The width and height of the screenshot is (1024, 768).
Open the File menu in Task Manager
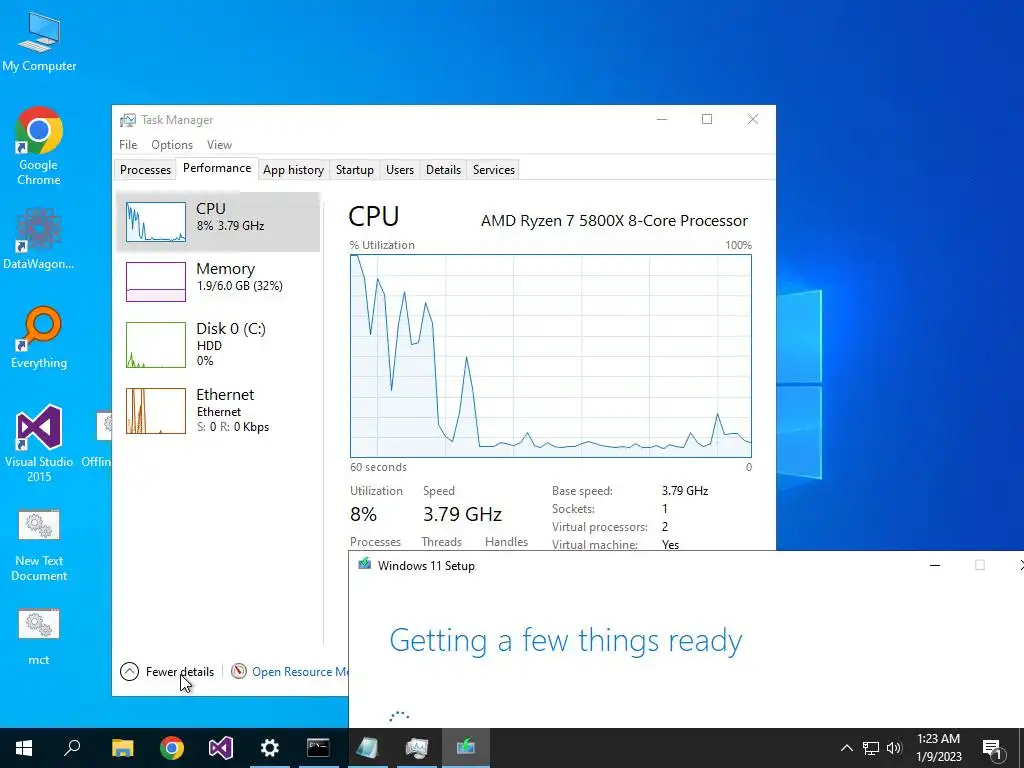tap(128, 145)
